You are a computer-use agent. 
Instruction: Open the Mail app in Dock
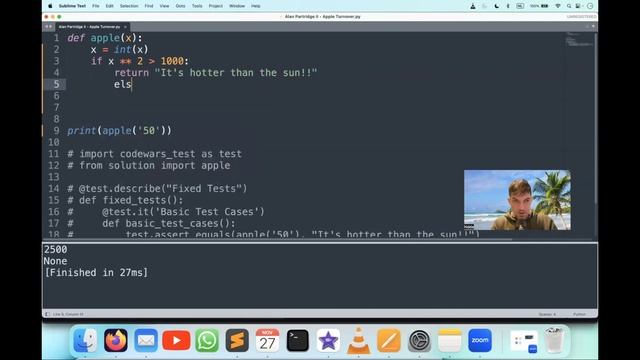(x=146, y=340)
